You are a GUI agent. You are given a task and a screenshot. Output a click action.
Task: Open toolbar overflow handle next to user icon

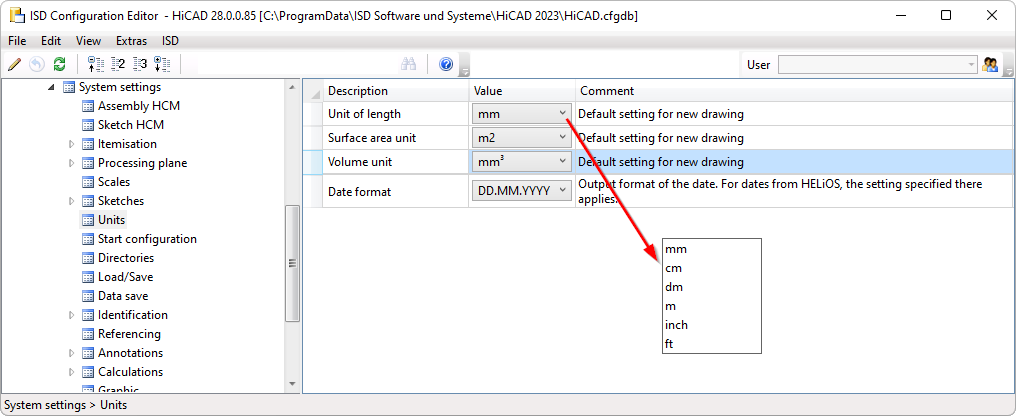pyautogui.click(x=1008, y=65)
